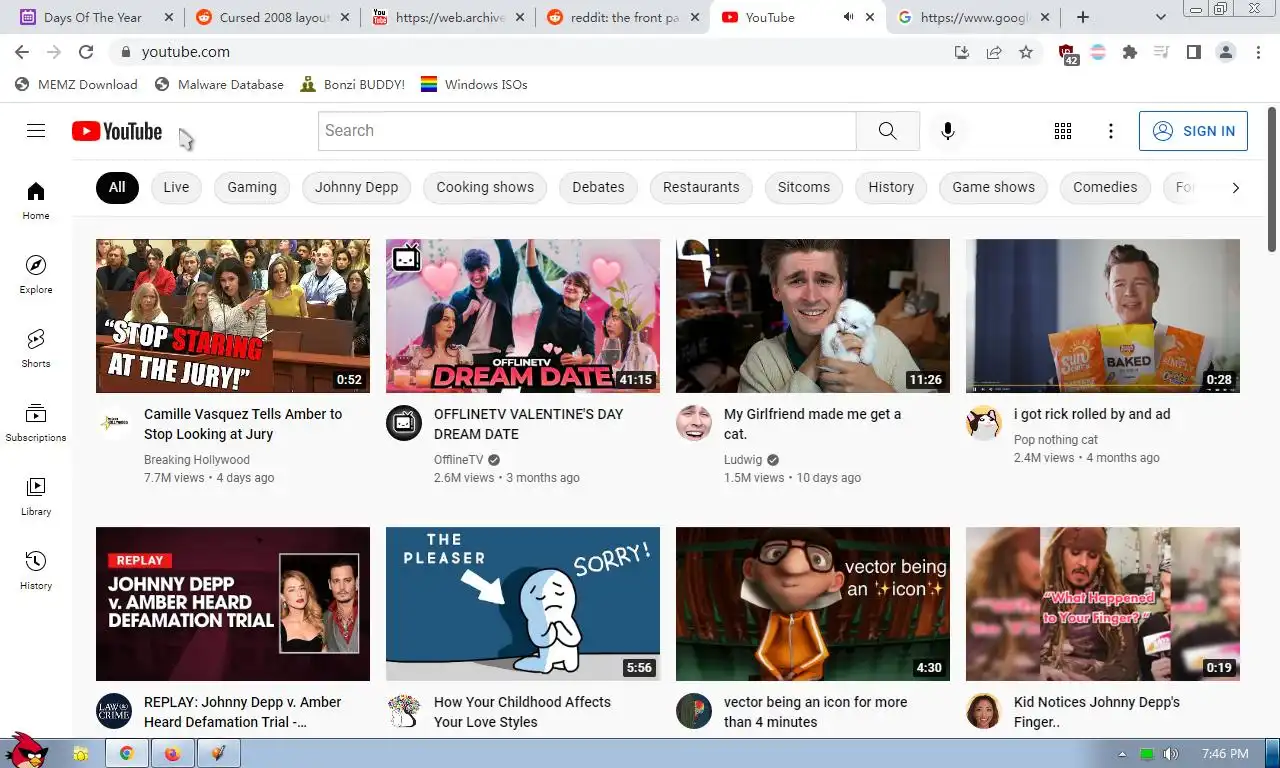Viewport: 1280px width, 768px height.
Task: Open 'vector being an icon' thumbnail
Action: click(x=813, y=604)
